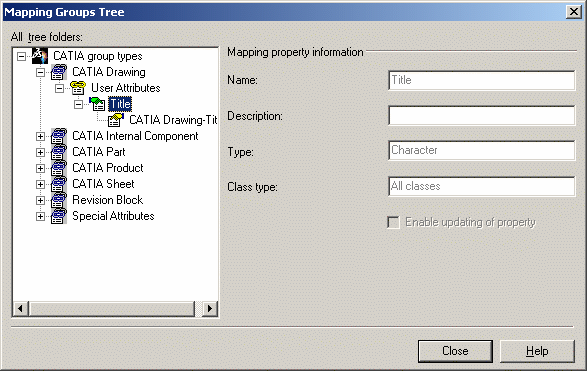Open Help for this dialog
The height and width of the screenshot is (371, 587).
(x=537, y=351)
